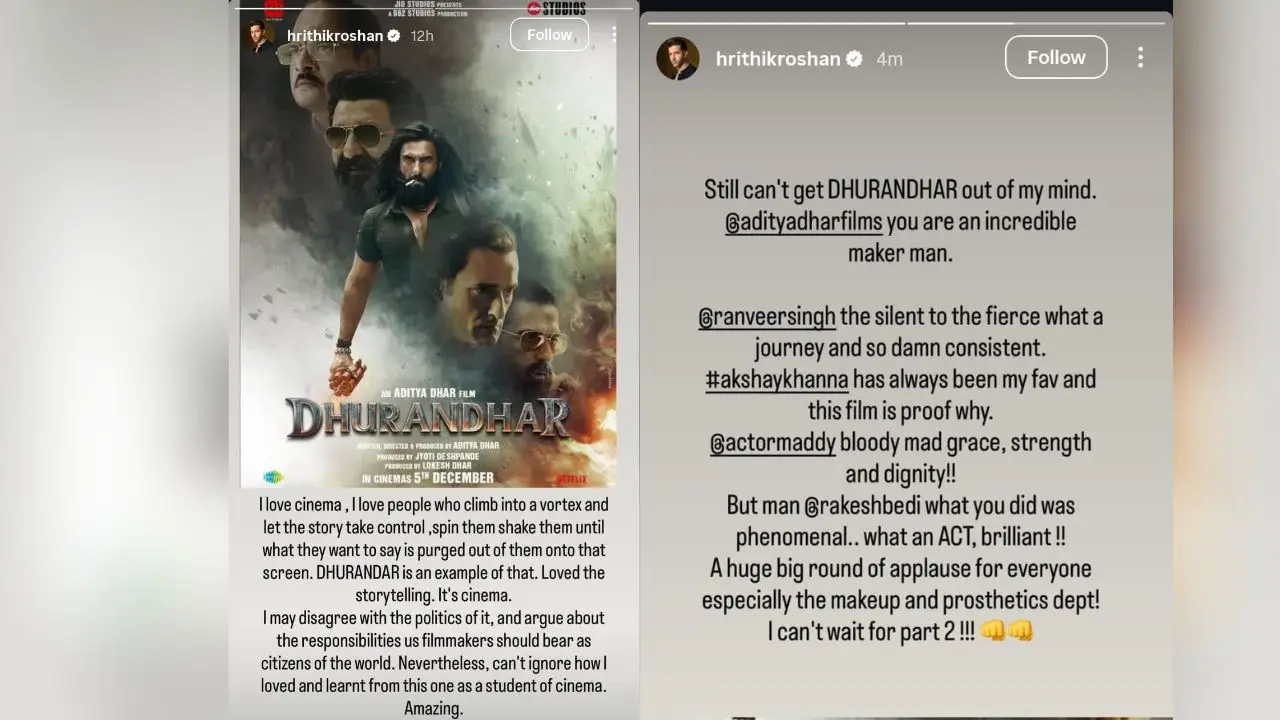Open three-dot options on right story

(1140, 57)
